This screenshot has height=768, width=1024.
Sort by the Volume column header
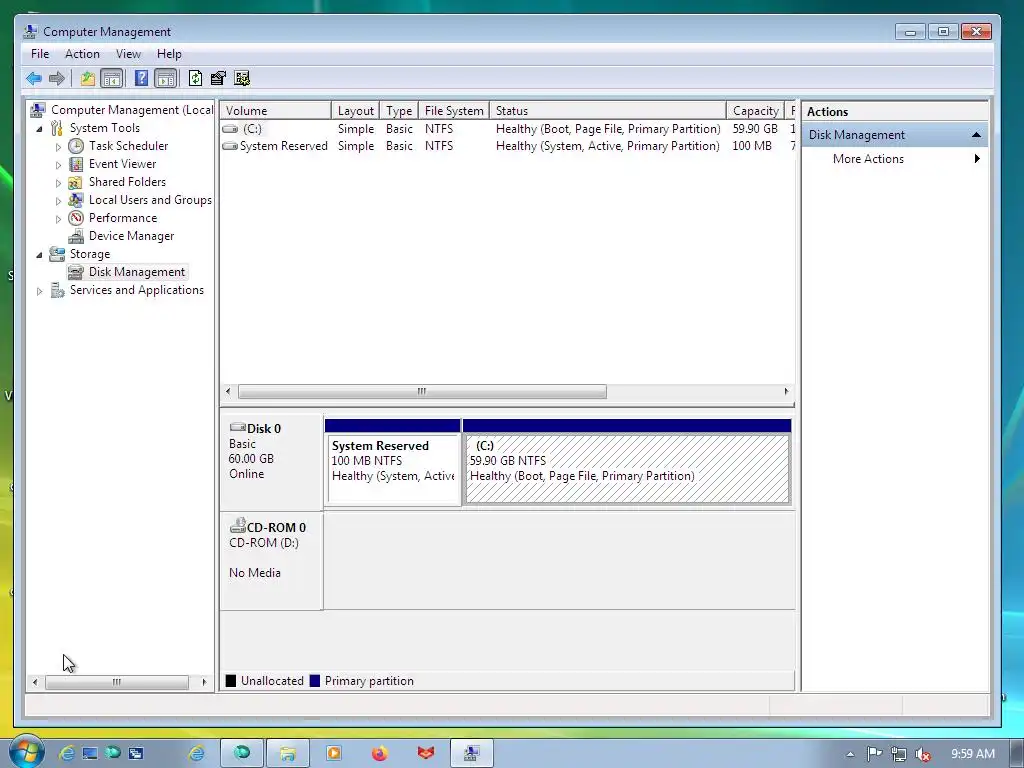(276, 110)
